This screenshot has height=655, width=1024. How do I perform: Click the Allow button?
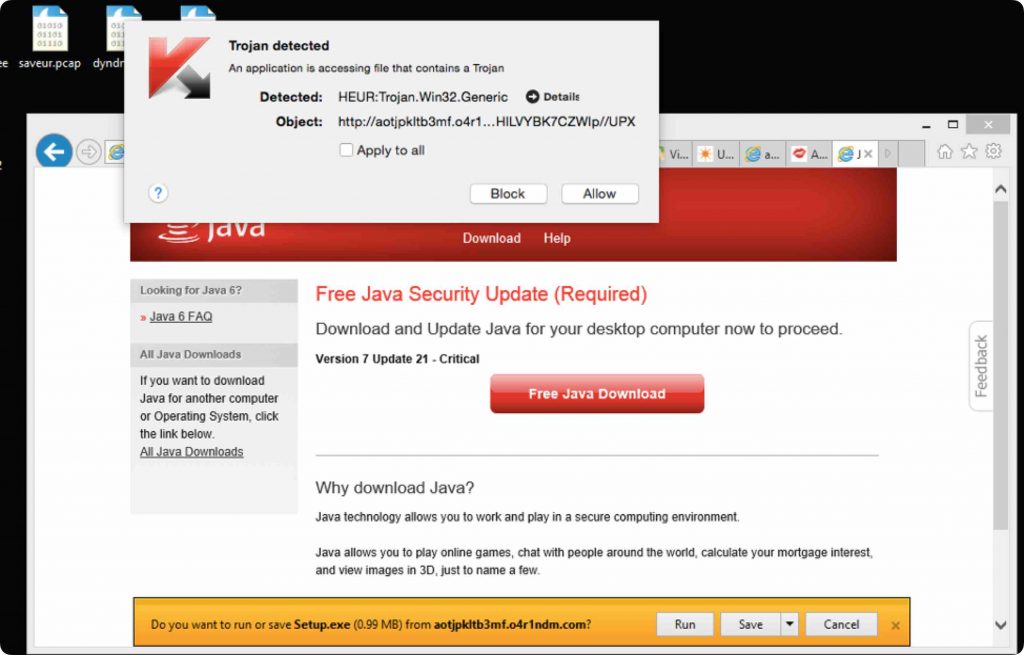(600, 193)
